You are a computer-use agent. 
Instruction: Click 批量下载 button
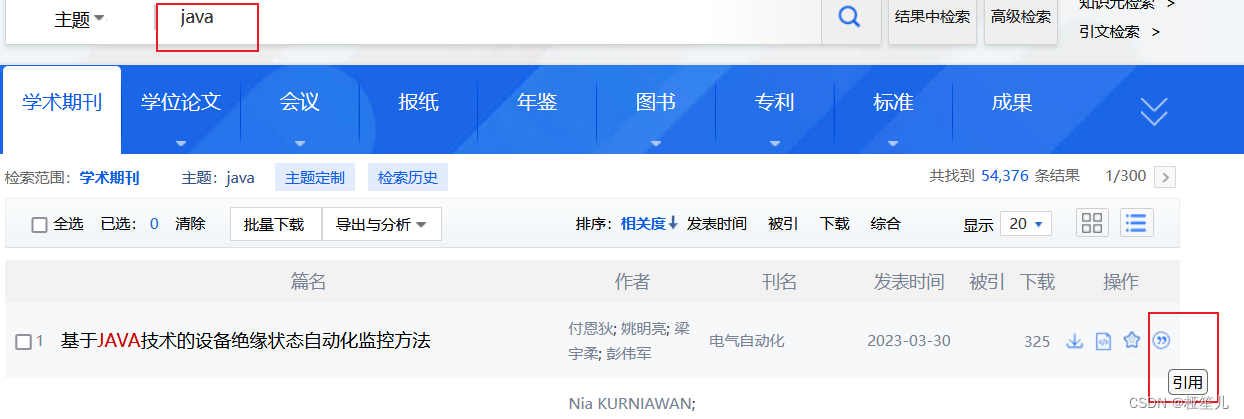click(x=276, y=224)
